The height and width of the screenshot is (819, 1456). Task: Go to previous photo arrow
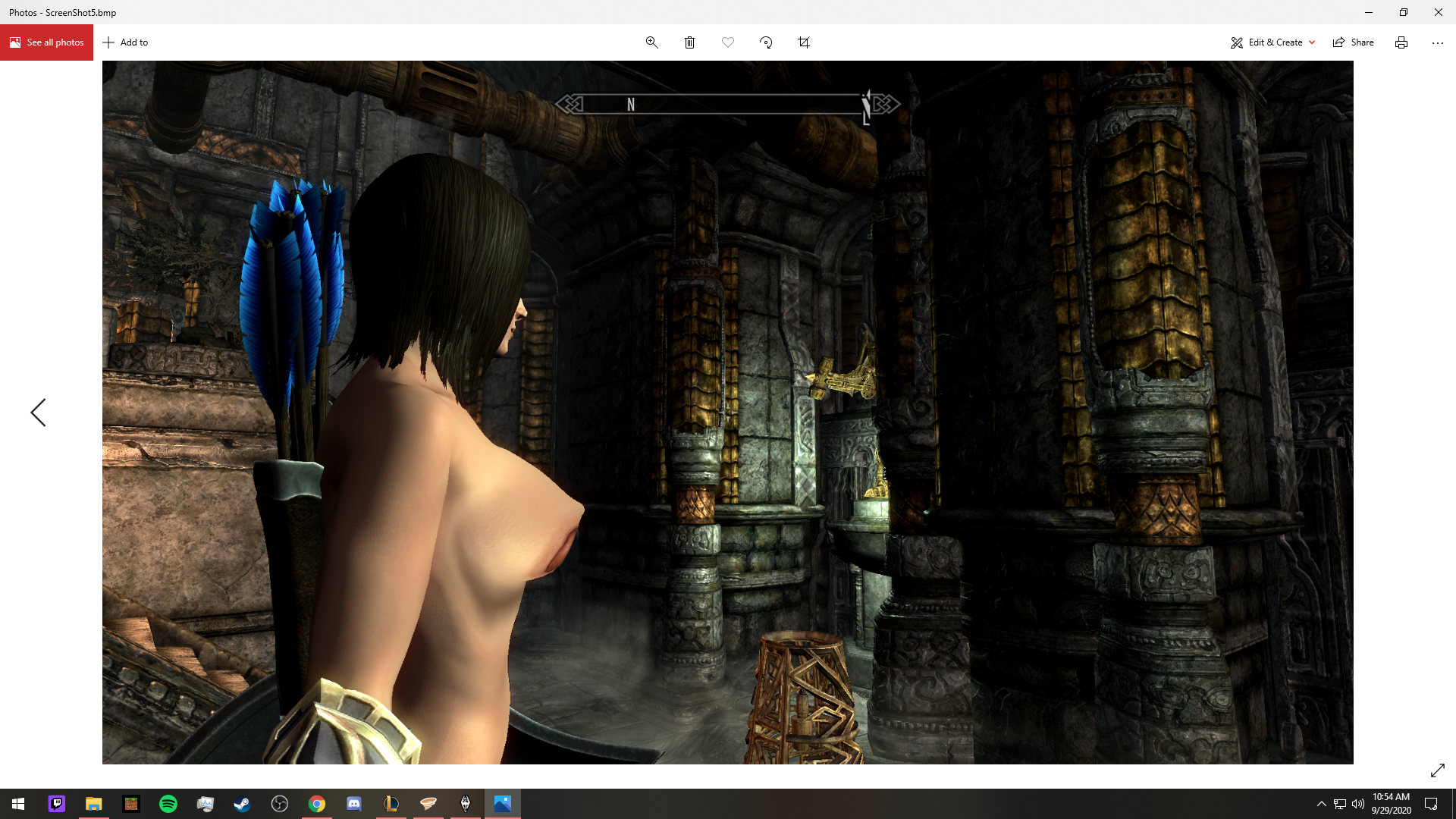click(x=38, y=413)
